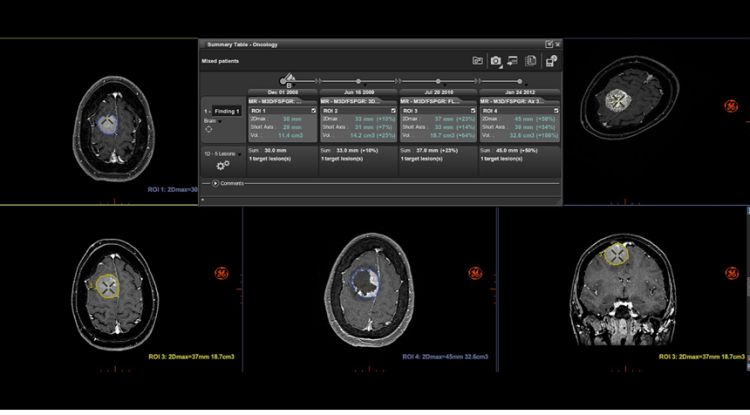Screen dimensions: 750x415
Task: Click the Finding 1 name field
Action: coord(227,111)
